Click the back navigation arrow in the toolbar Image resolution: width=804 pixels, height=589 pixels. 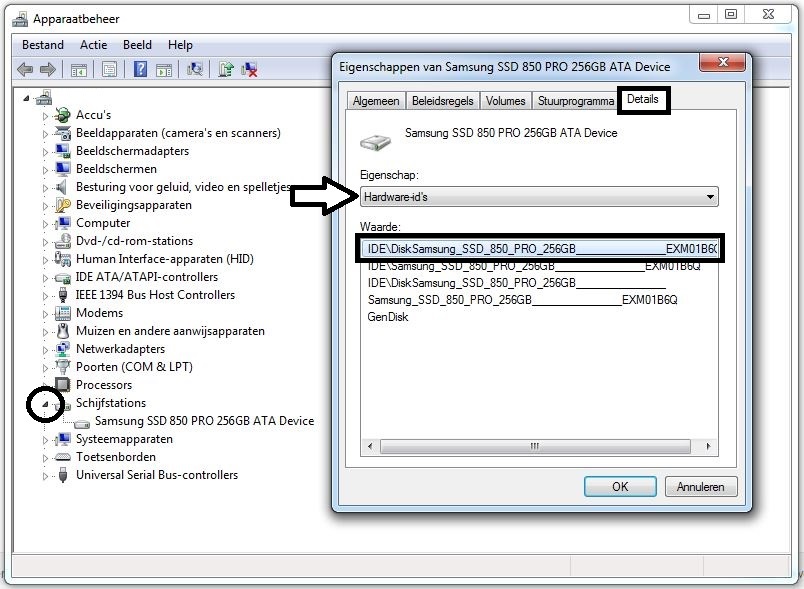(25, 68)
